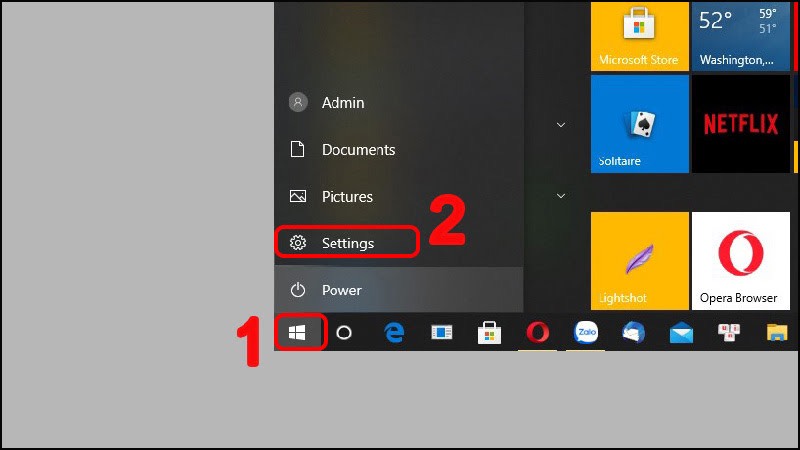
Task: Open Power options in Start menu
Action: point(341,290)
